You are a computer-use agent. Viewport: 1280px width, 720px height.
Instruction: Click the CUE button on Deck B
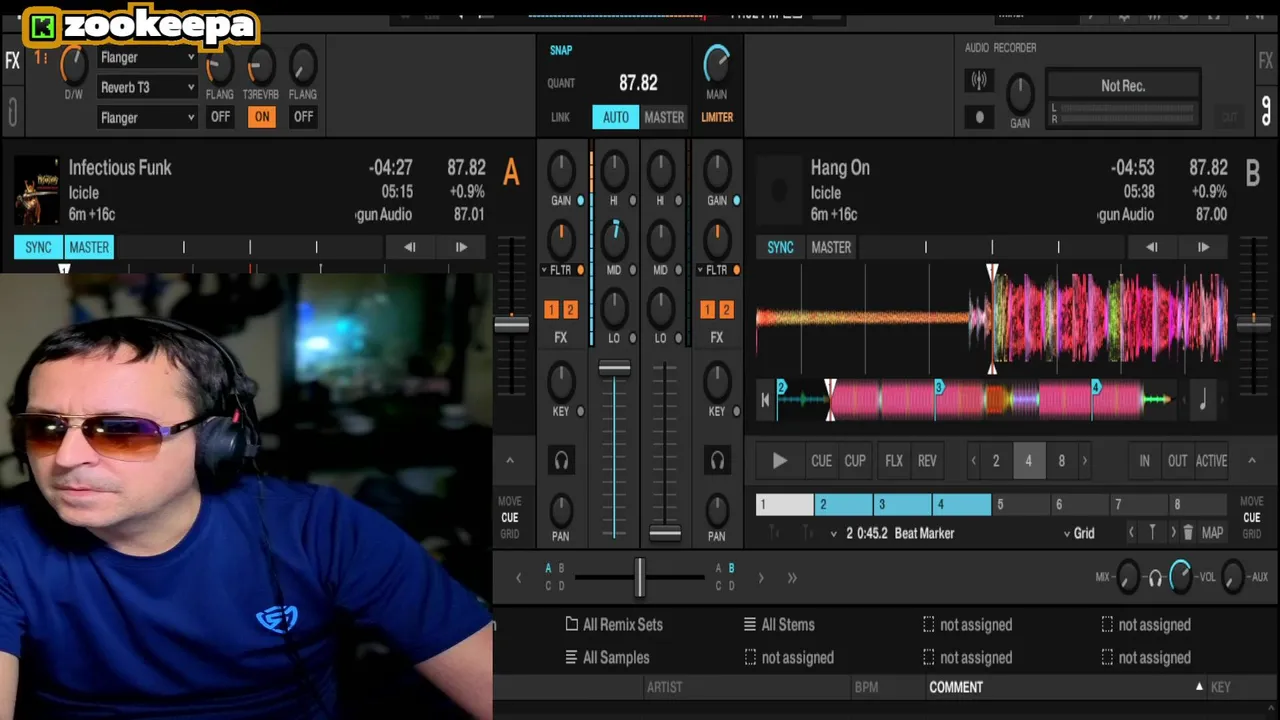(821, 461)
